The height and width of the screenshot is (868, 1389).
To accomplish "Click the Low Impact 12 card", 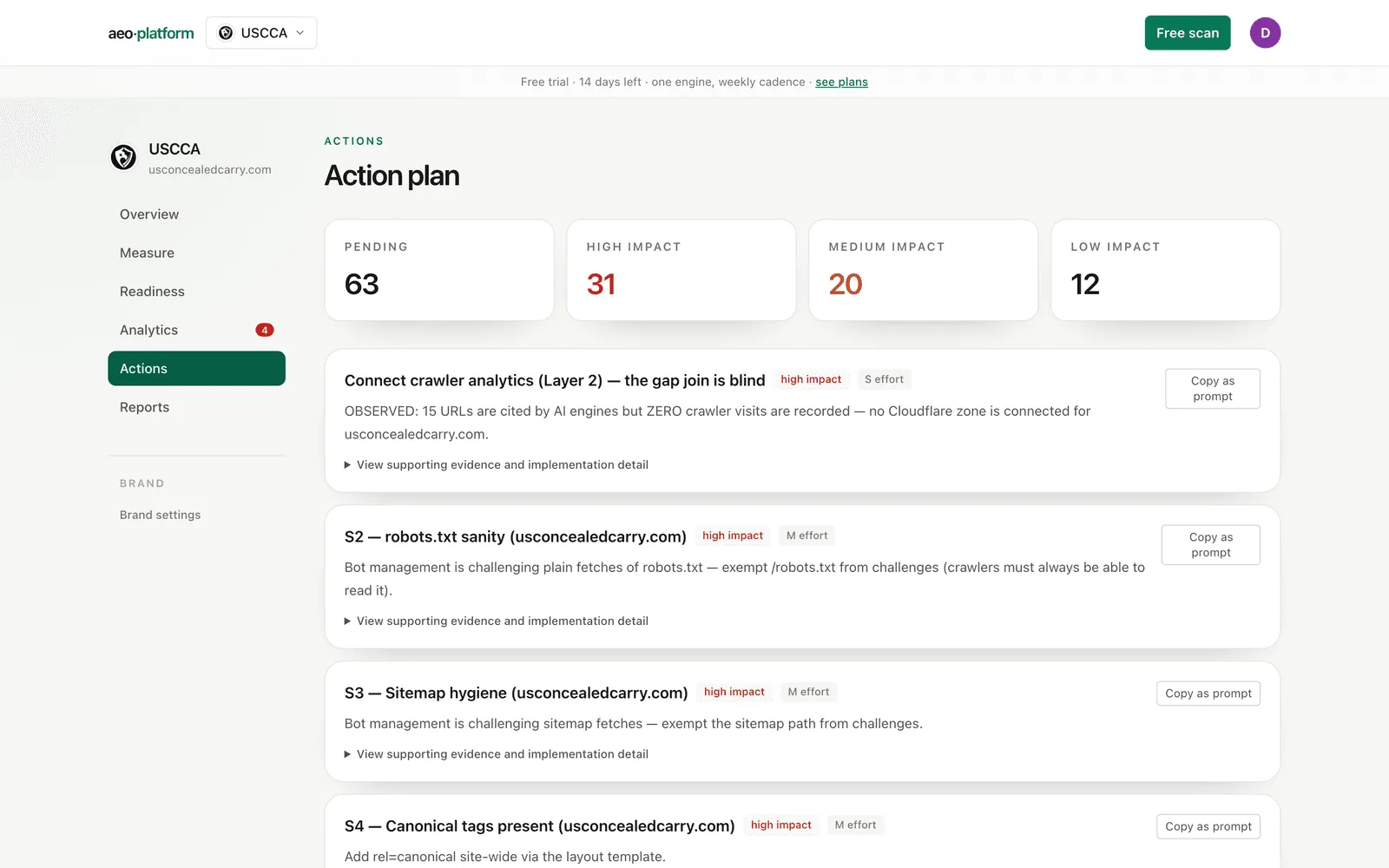I will pos(1166,270).
